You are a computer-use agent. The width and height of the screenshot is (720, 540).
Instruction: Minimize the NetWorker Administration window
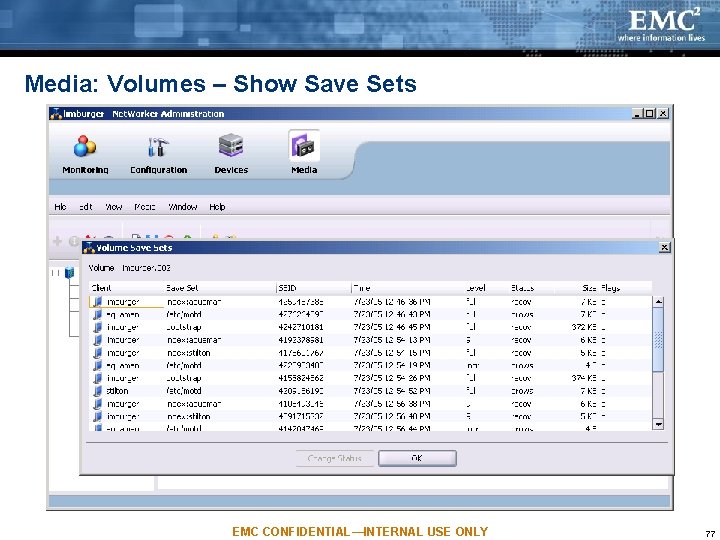click(x=636, y=113)
